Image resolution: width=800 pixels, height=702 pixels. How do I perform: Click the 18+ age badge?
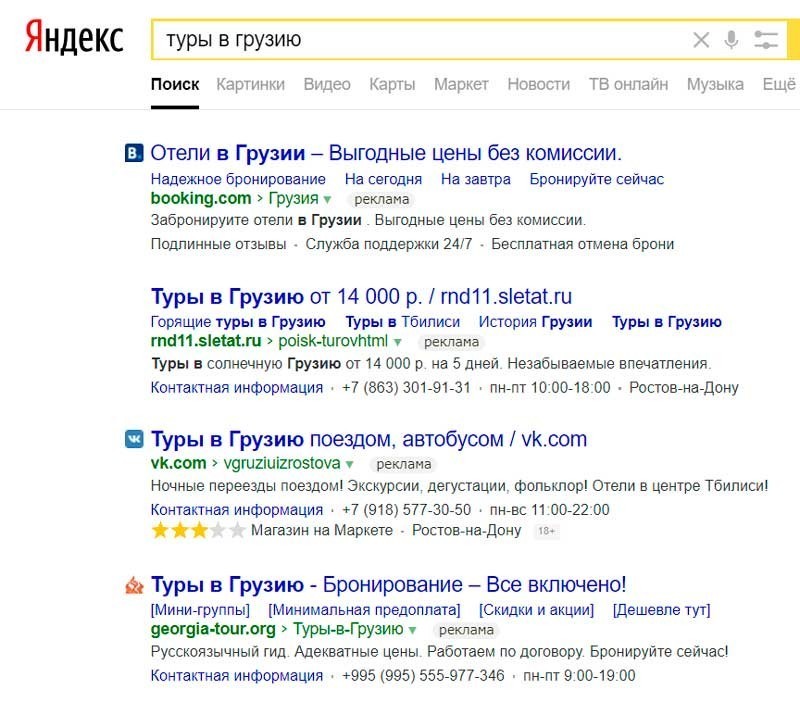coord(546,531)
